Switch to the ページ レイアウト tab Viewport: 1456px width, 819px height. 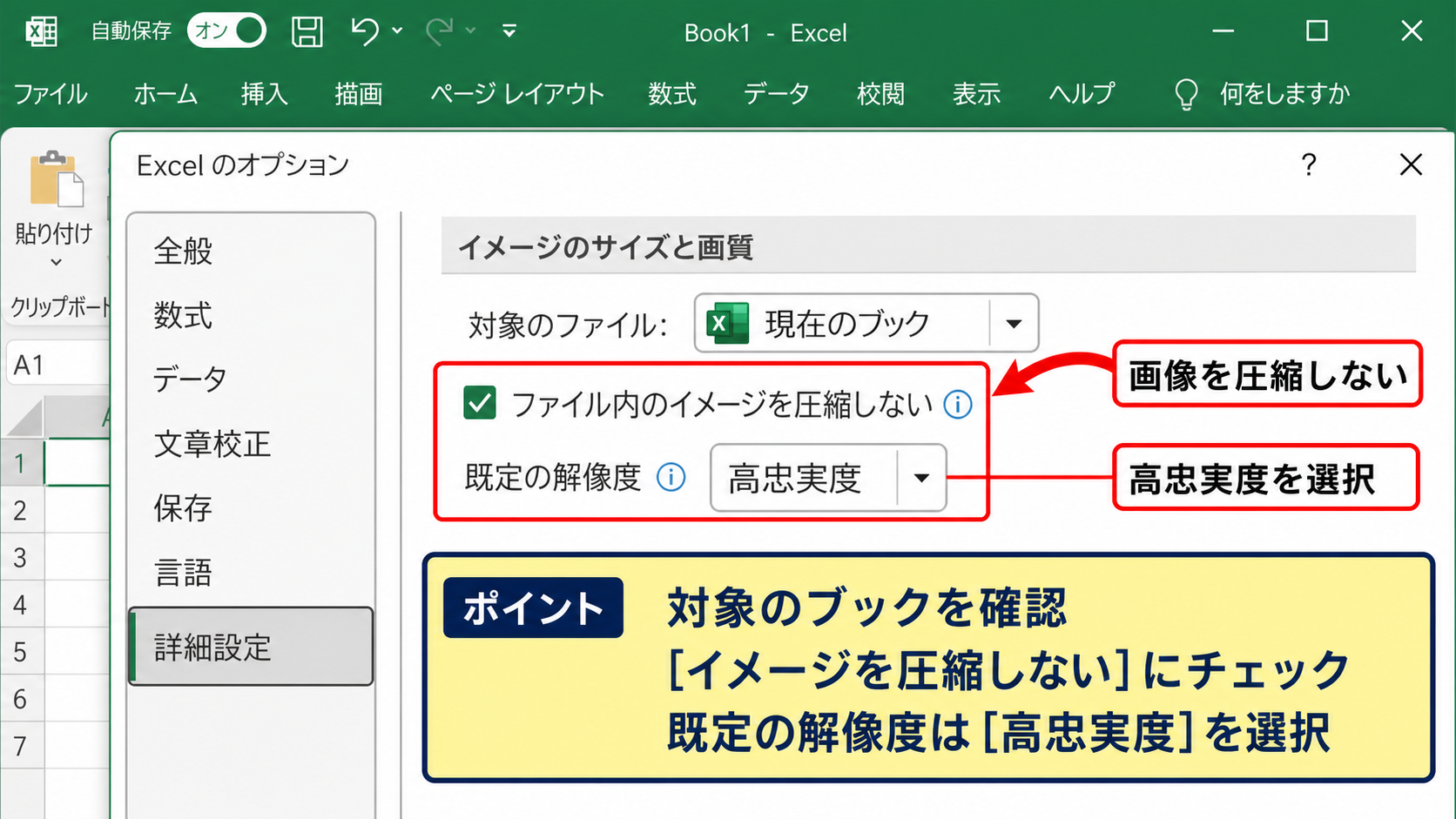click(x=517, y=94)
